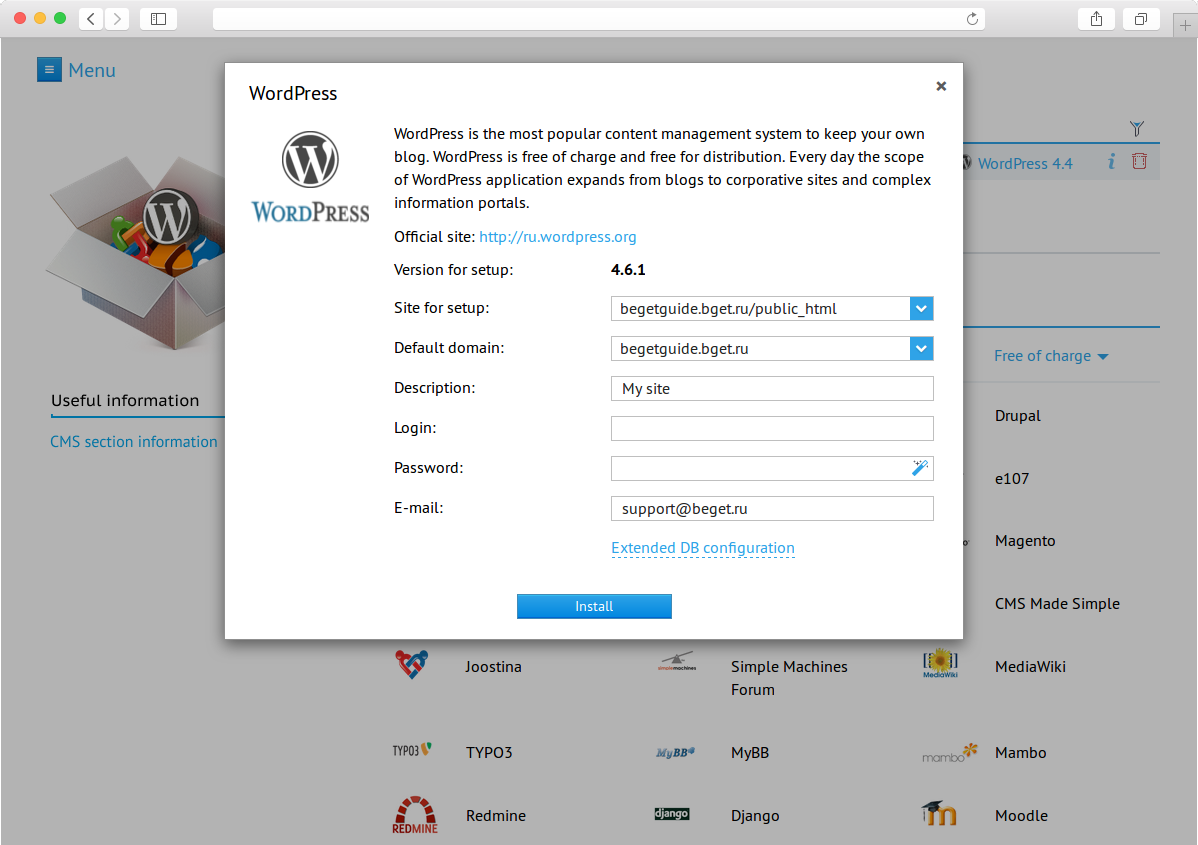This screenshot has height=845, width=1198.
Task: Click the MediaWiki sunflower logo
Action: 941,663
